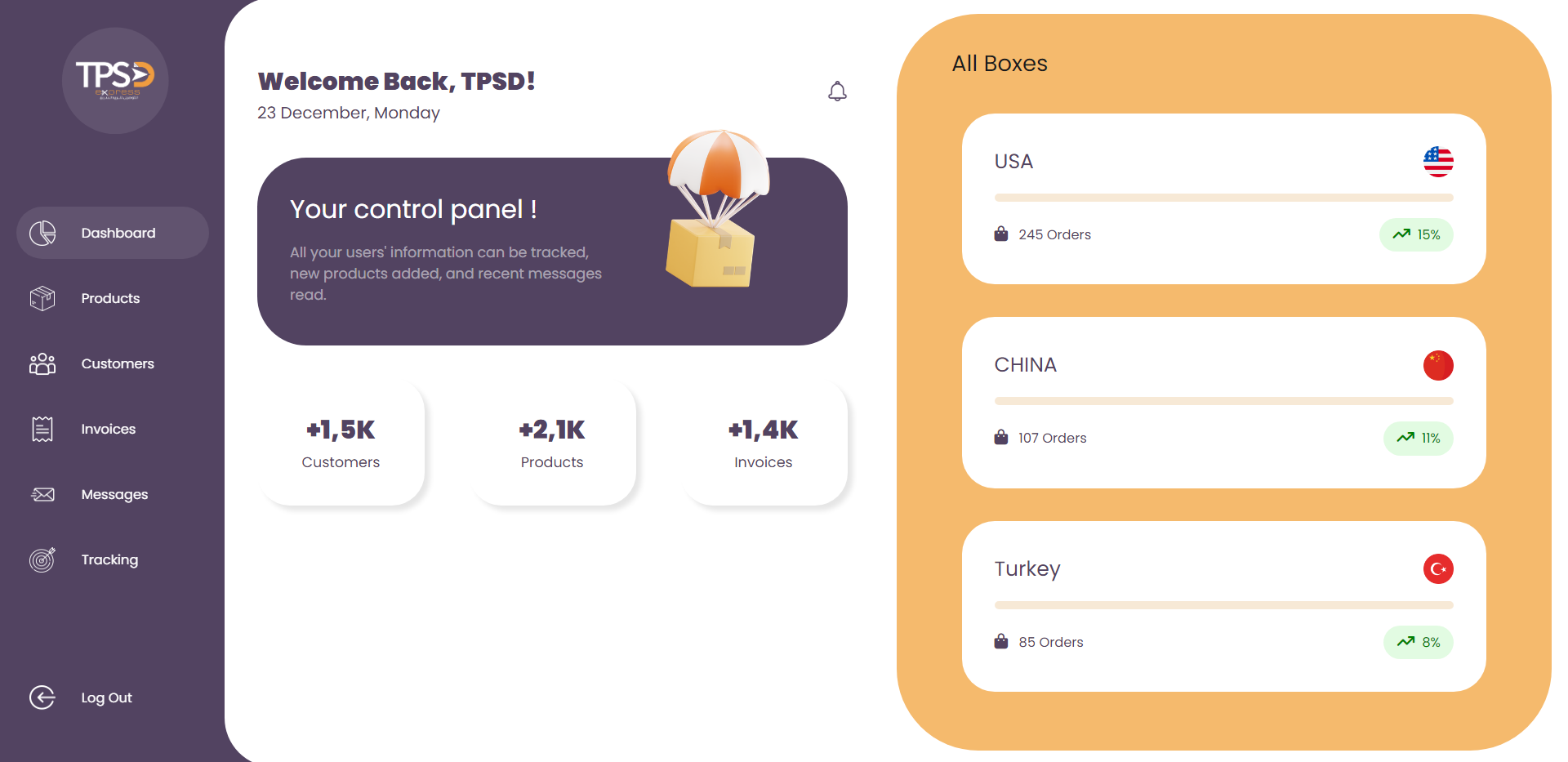Viewport: 1568px width, 762px height.
Task: Click the USA flag icon
Action: point(1438,162)
